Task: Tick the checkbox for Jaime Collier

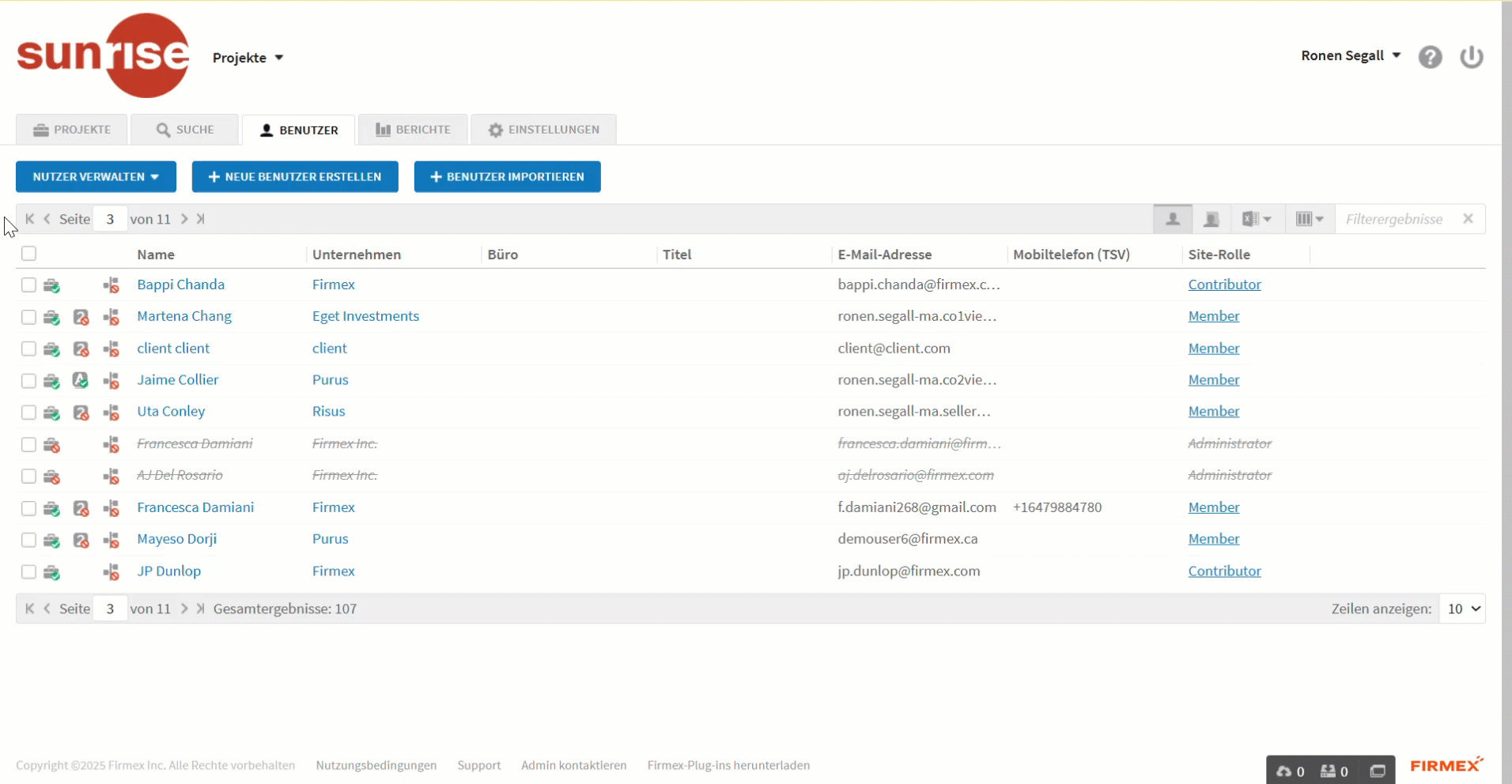Action: click(29, 381)
